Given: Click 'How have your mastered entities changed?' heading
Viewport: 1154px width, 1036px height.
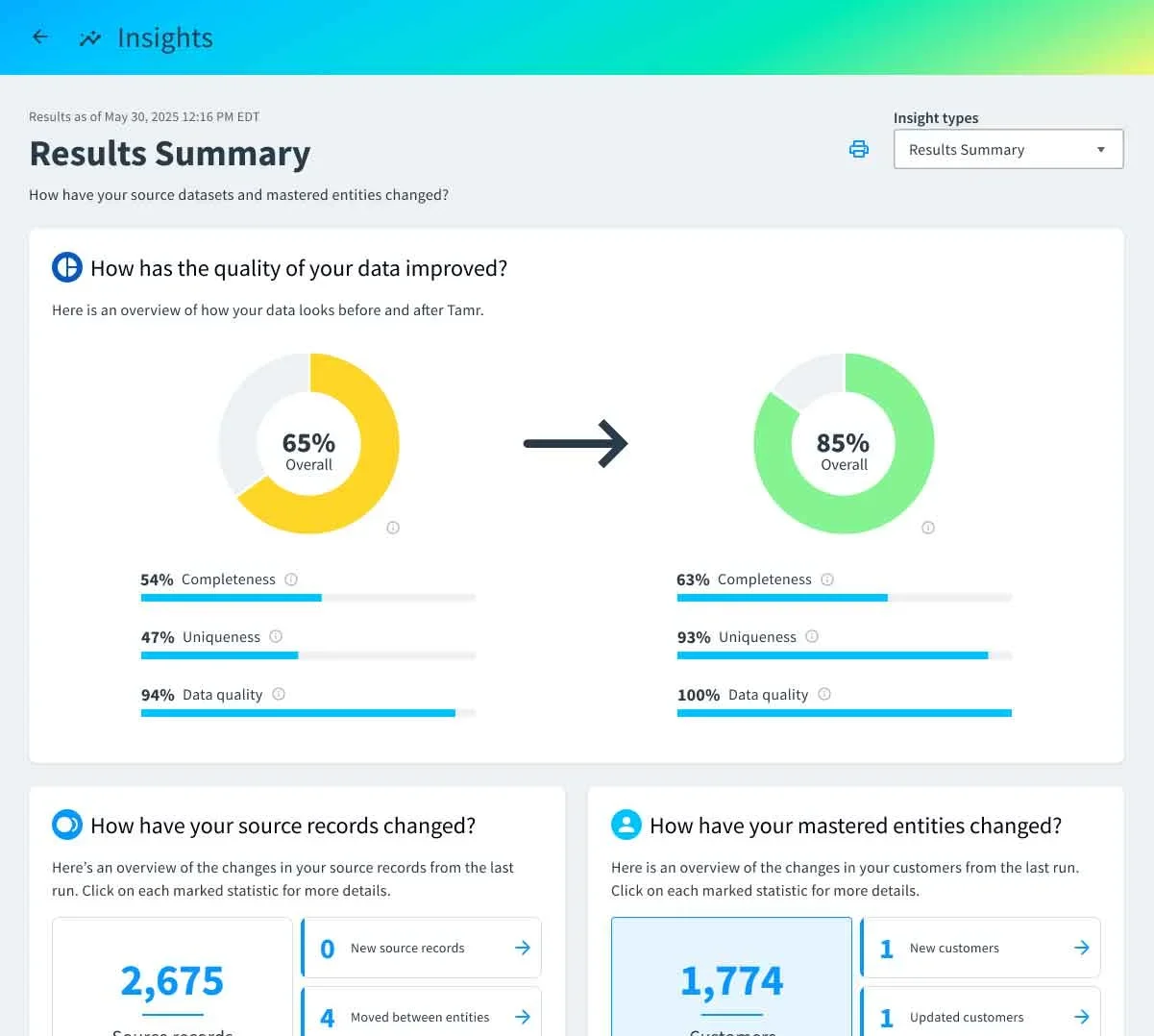Looking at the screenshot, I should pyautogui.click(x=856, y=826).
